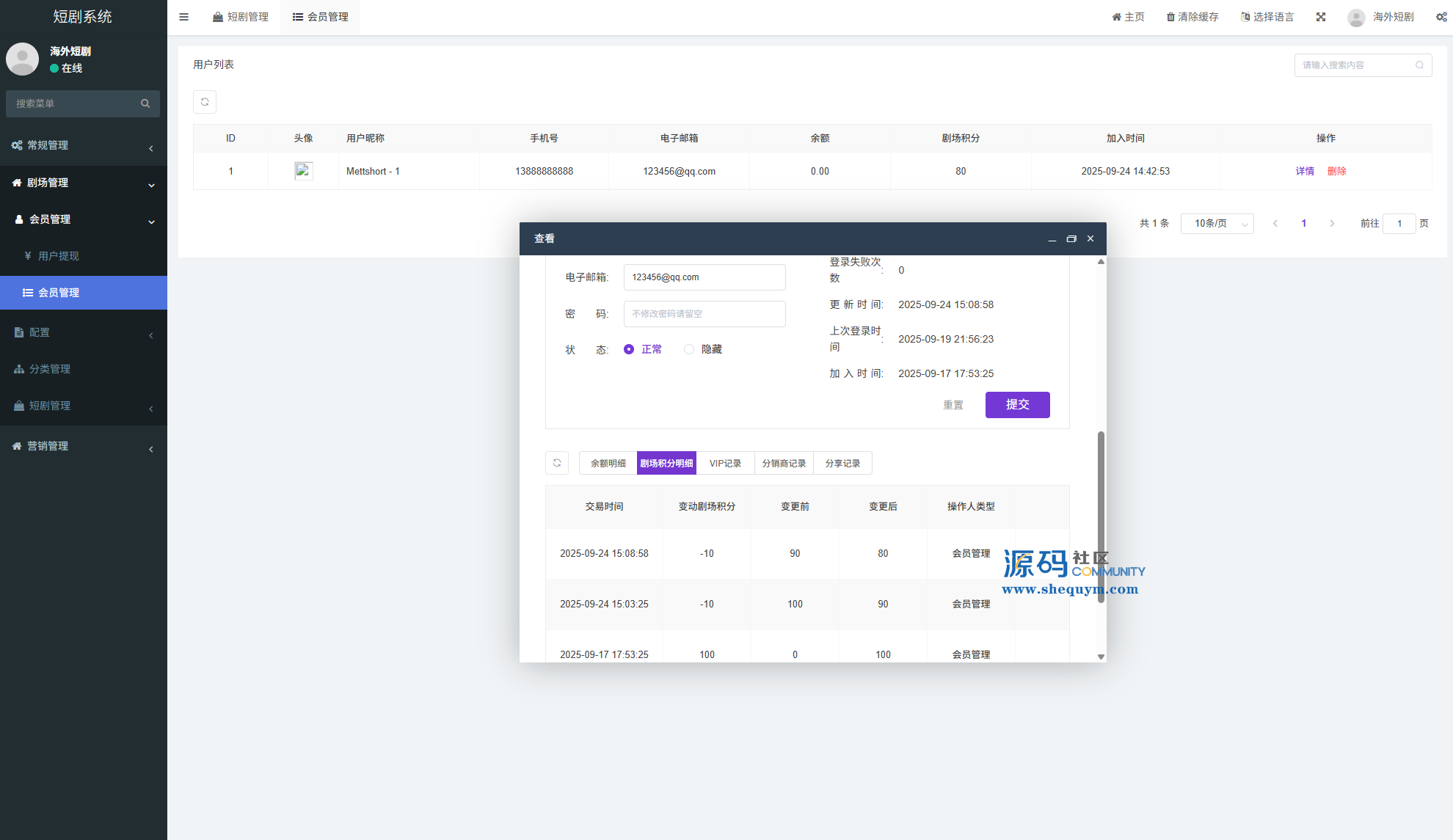Click the sidebar menu search magnifier
The width and height of the screenshot is (1453, 840).
(145, 103)
